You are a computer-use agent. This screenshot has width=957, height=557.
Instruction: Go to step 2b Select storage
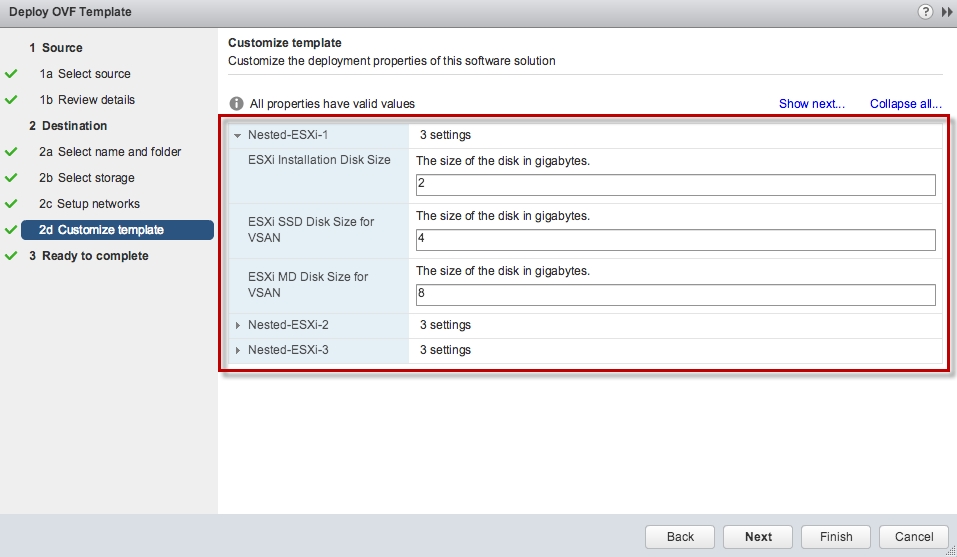pyautogui.click(x=87, y=178)
